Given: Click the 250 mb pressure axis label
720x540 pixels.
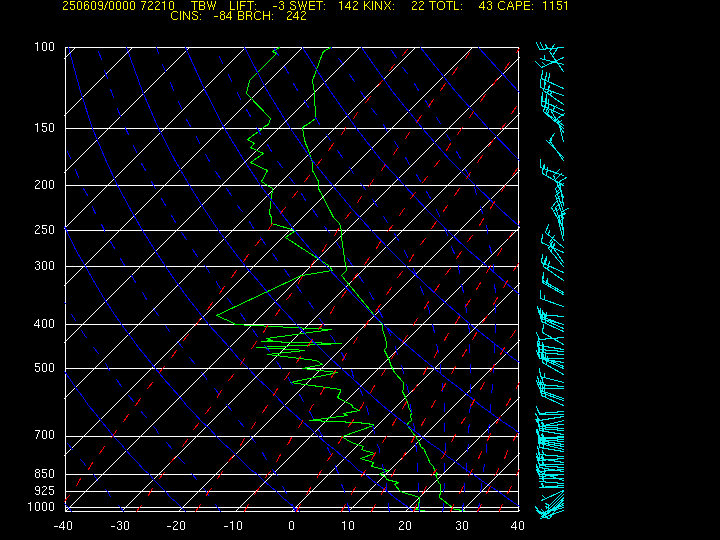Looking at the screenshot, I should point(45,230).
